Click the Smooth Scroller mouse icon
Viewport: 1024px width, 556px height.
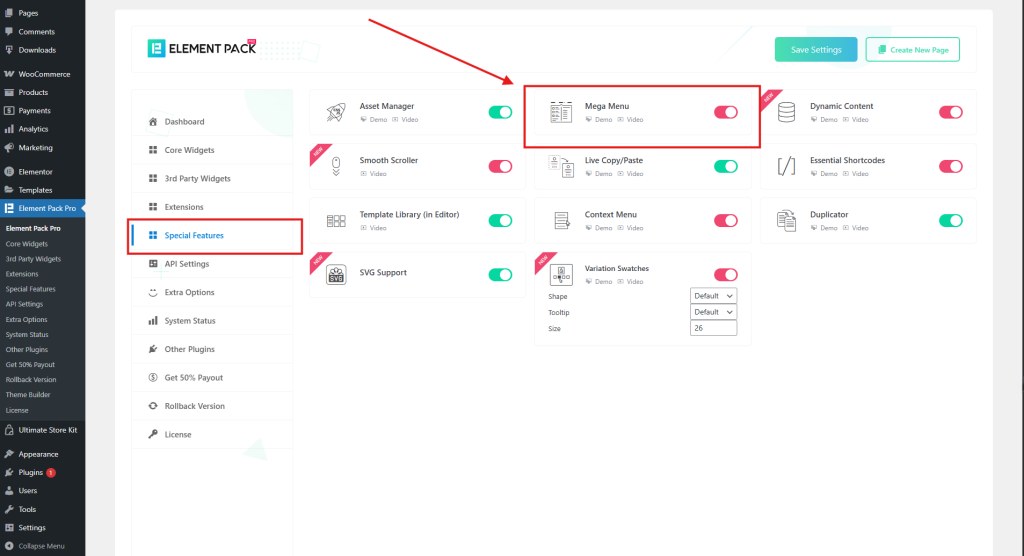click(337, 166)
